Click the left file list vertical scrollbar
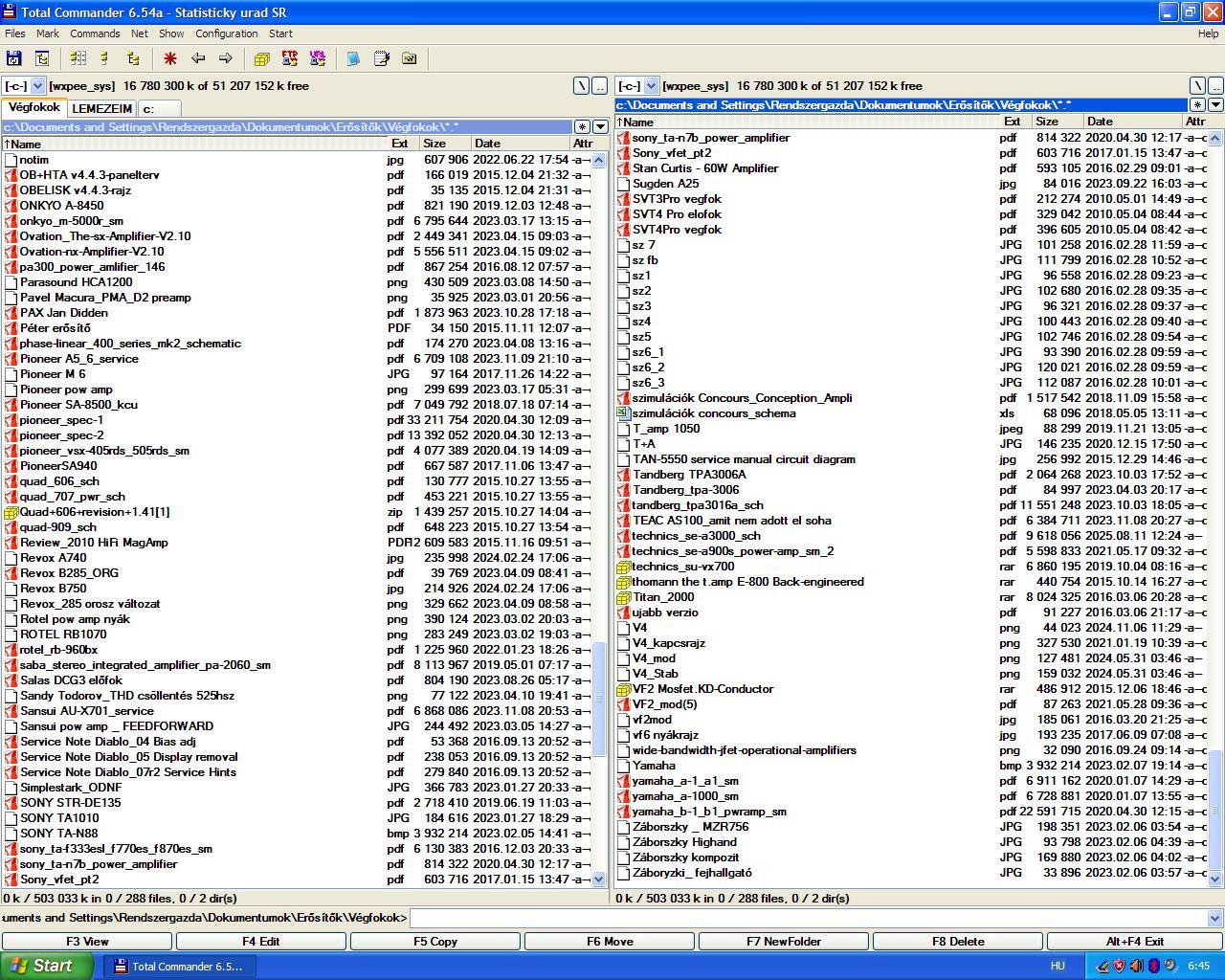Viewport: 1225px width, 980px height. (x=600, y=520)
